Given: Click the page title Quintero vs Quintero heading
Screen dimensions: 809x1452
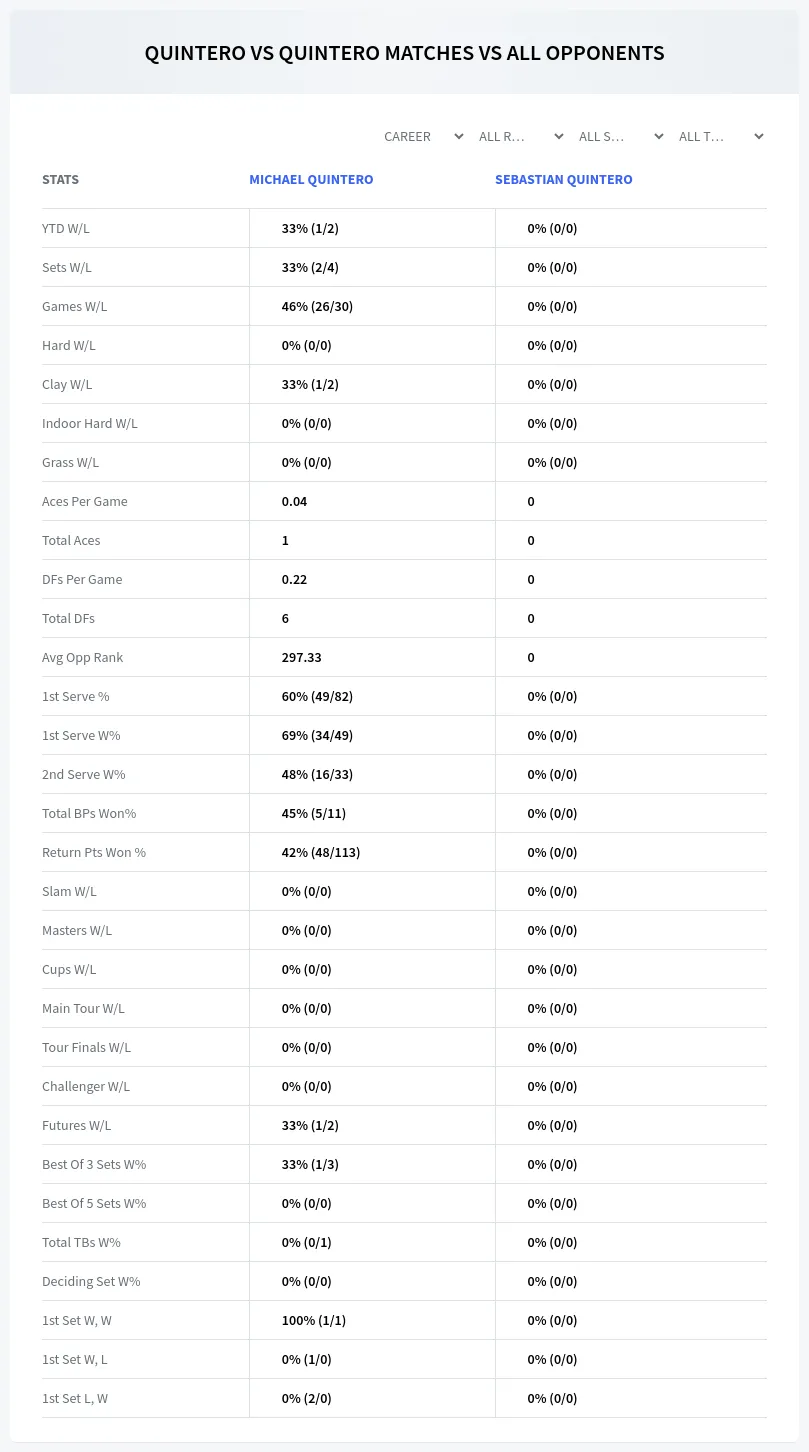Looking at the screenshot, I should point(404,53).
